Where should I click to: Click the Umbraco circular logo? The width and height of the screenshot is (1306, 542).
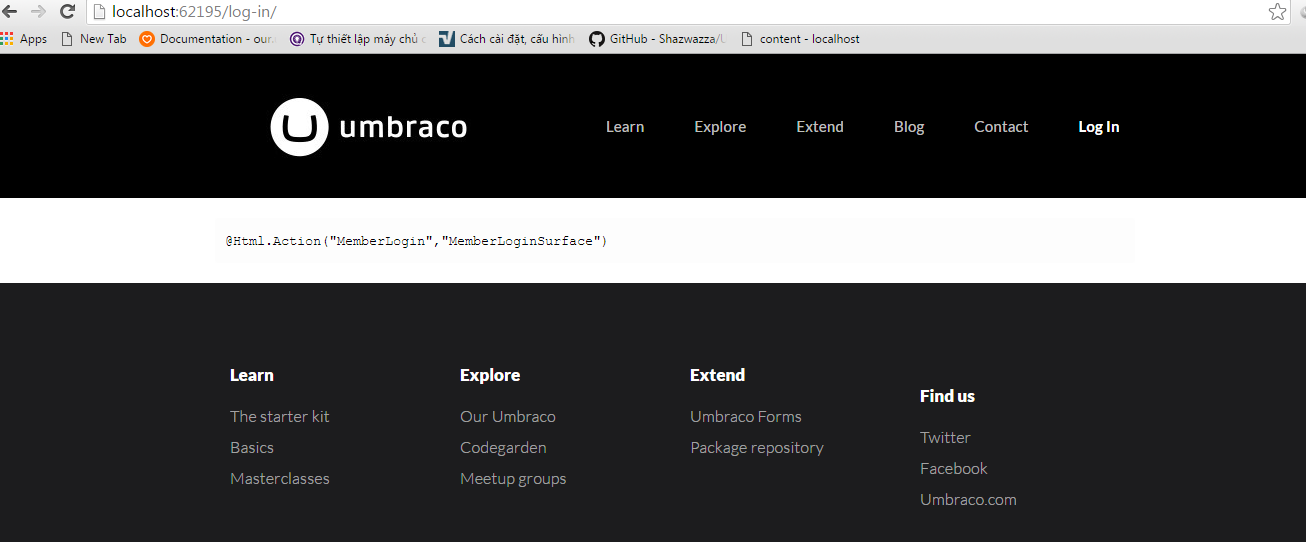[299, 127]
